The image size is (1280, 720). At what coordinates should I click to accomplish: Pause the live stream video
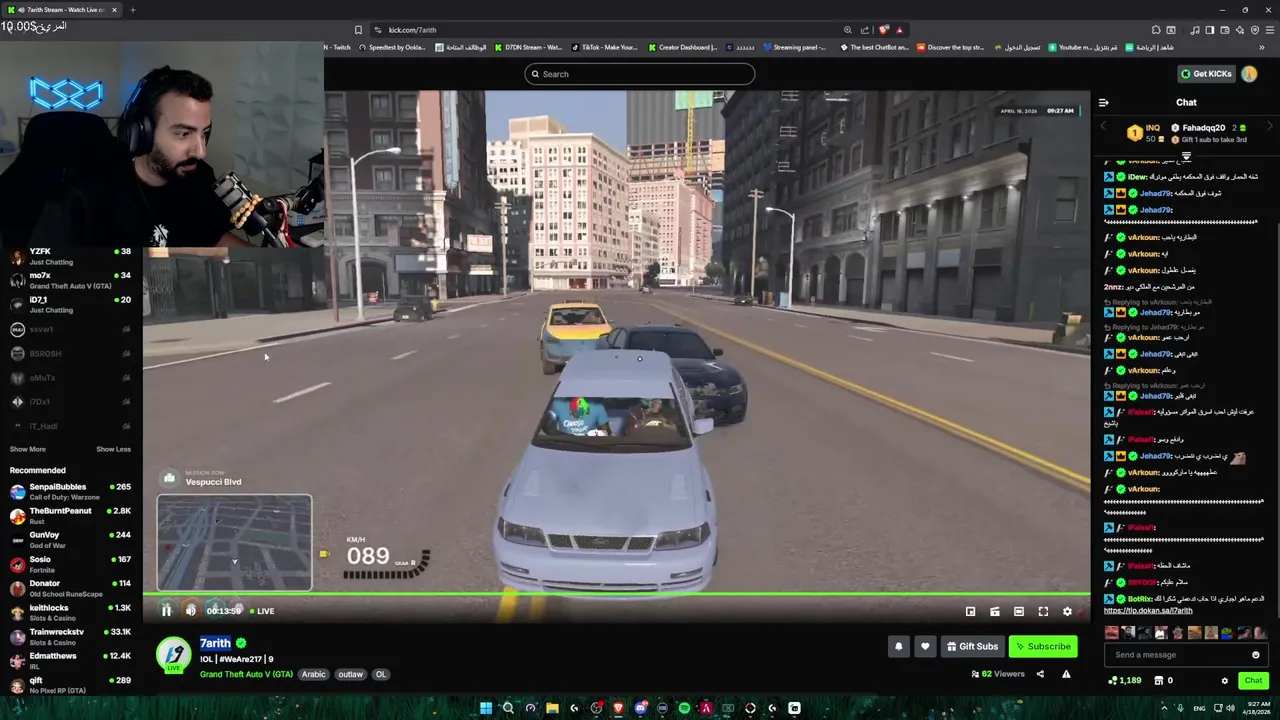(167, 611)
